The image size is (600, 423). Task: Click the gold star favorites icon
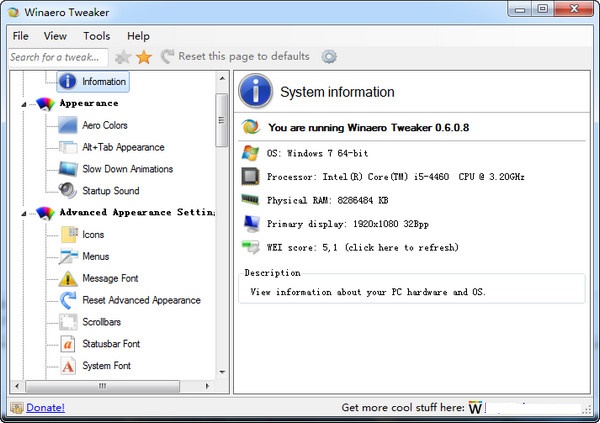coord(144,57)
